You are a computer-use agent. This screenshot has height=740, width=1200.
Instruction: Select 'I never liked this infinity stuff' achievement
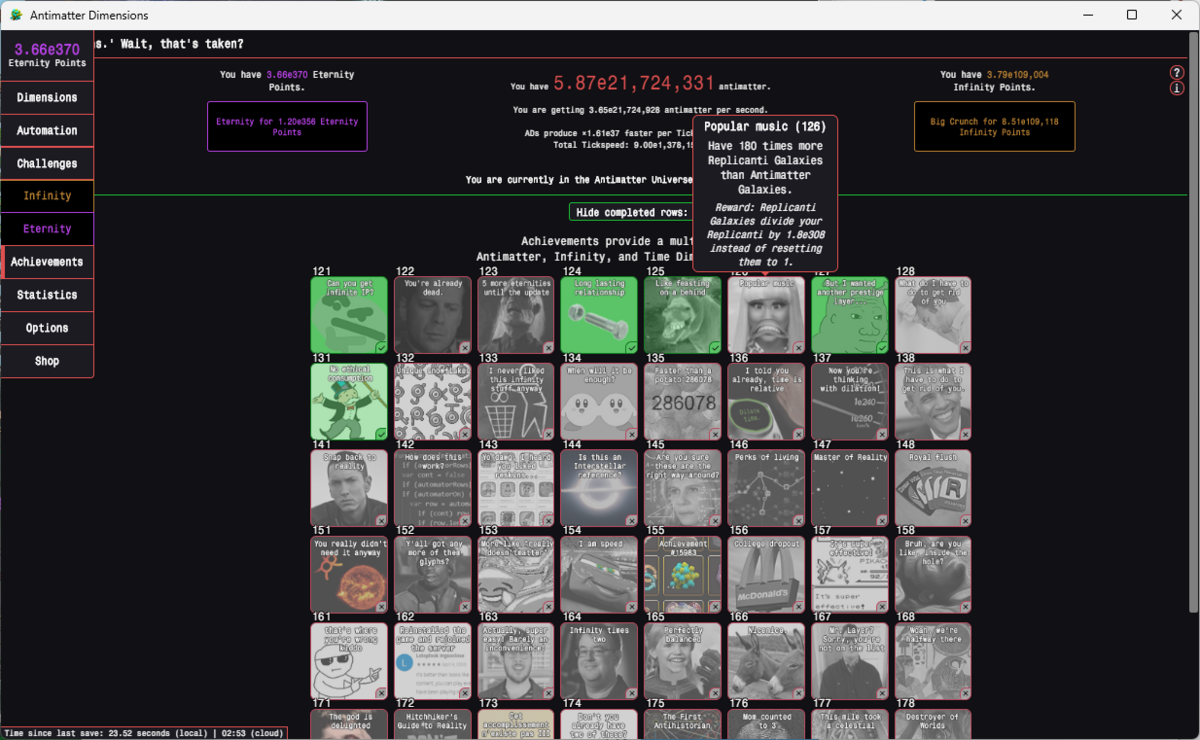pyautogui.click(x=516, y=402)
